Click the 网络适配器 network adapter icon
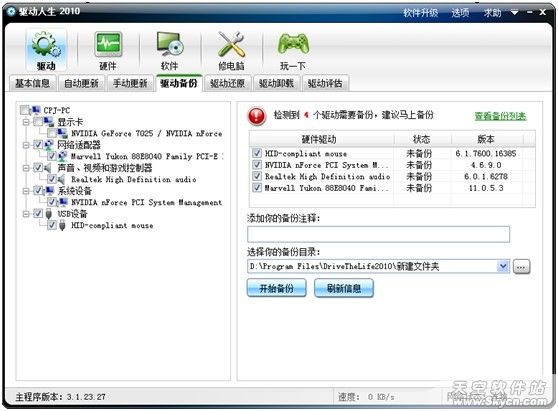Viewport: 558px width, 411px height. [x=49, y=144]
